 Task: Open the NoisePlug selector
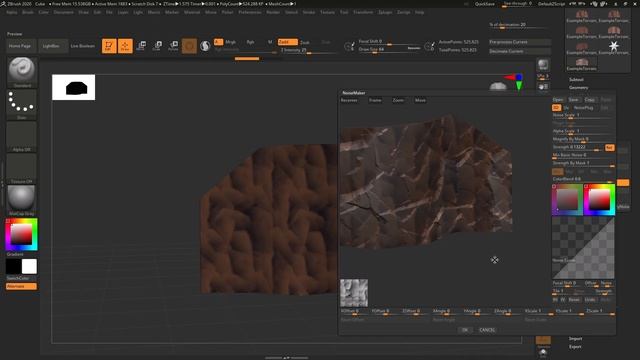pyautogui.click(x=583, y=108)
